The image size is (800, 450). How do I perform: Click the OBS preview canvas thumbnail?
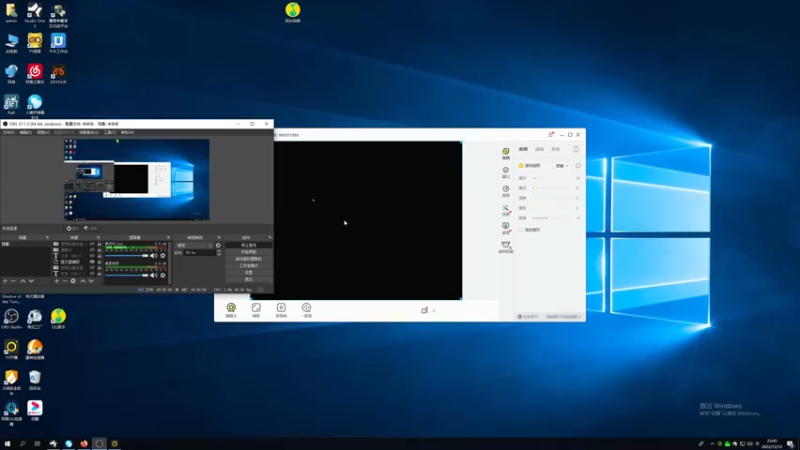[x=137, y=180]
